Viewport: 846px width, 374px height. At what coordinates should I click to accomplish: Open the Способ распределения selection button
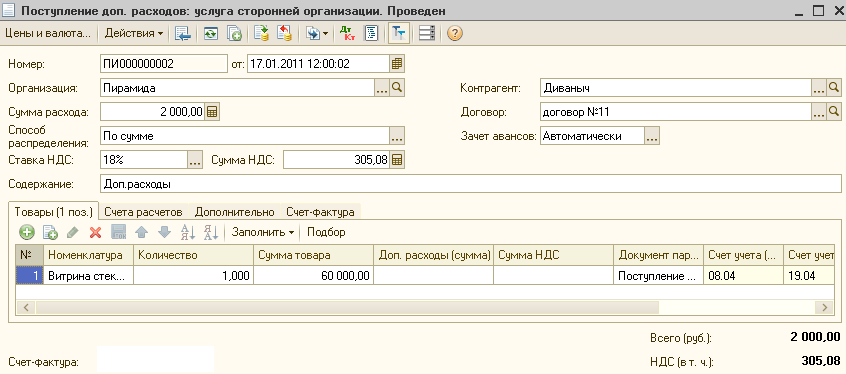pyautogui.click(x=397, y=137)
